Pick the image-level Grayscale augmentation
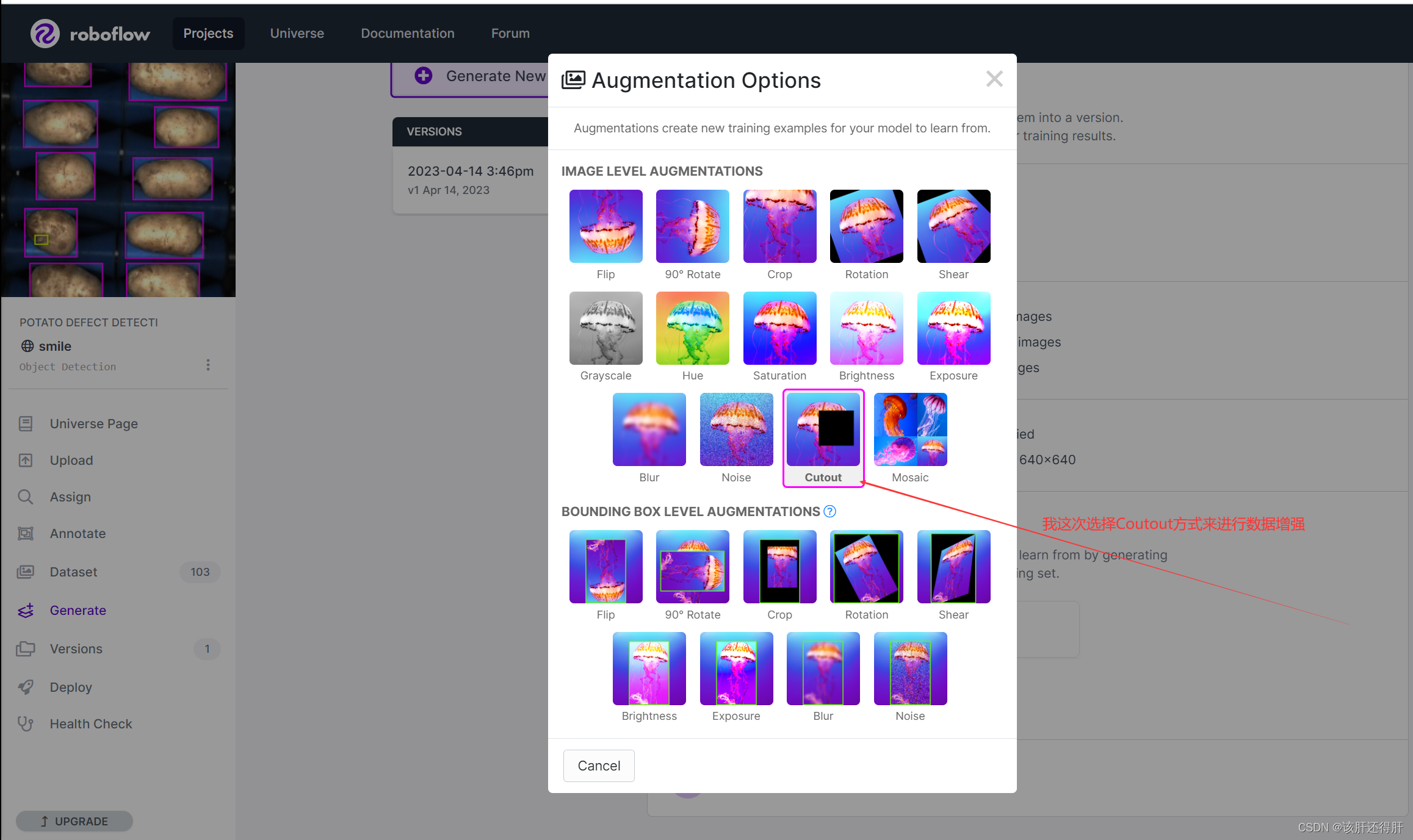Screen dimensions: 1413x840 click(x=605, y=328)
